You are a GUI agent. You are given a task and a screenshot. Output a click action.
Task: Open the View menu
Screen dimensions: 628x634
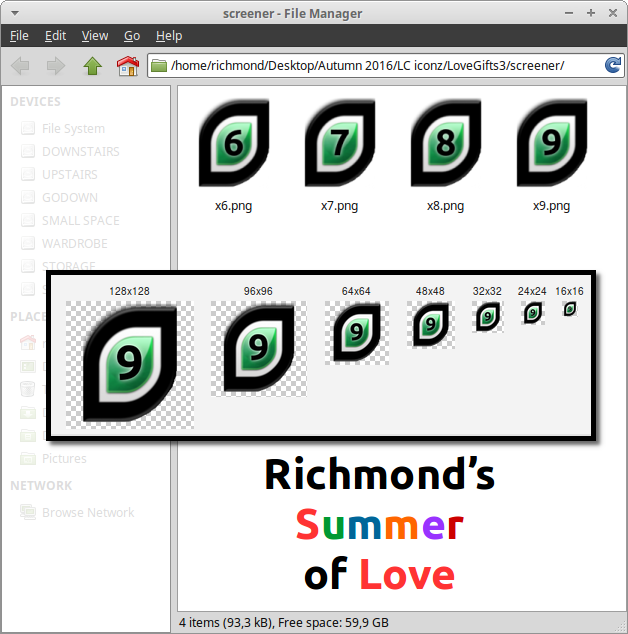(x=95, y=35)
